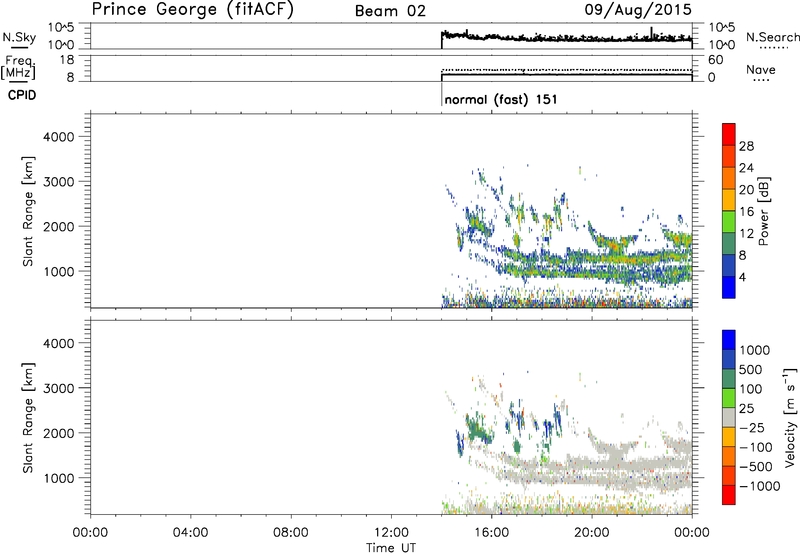Click the -100 label on velocity colorbar
Viewport: 800px width, 554px height.
756,447
